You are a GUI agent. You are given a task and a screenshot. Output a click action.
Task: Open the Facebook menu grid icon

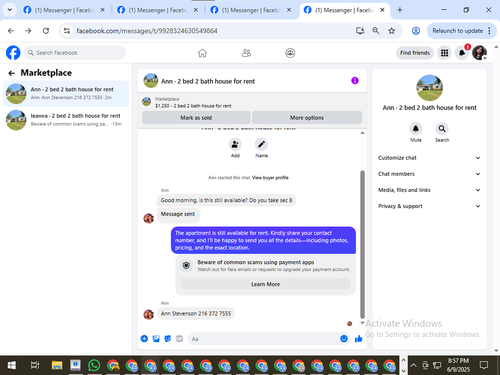click(x=444, y=53)
